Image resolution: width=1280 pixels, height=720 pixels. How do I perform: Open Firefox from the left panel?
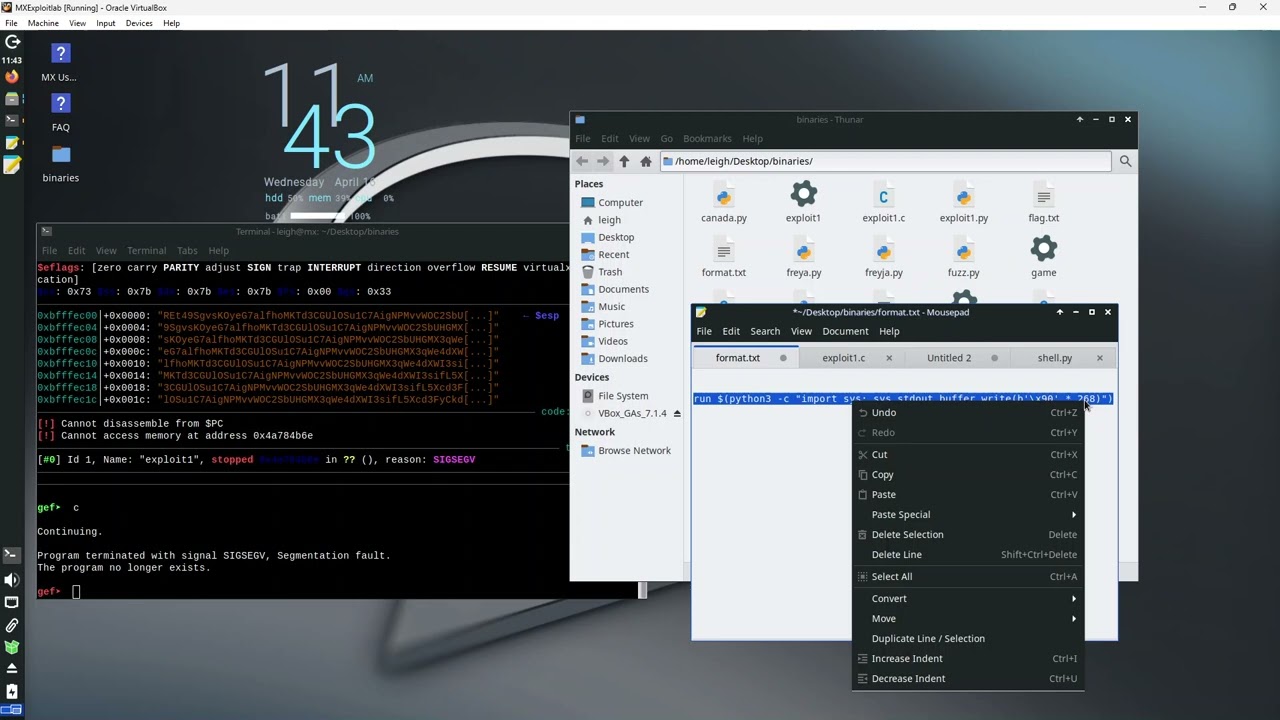coord(11,77)
